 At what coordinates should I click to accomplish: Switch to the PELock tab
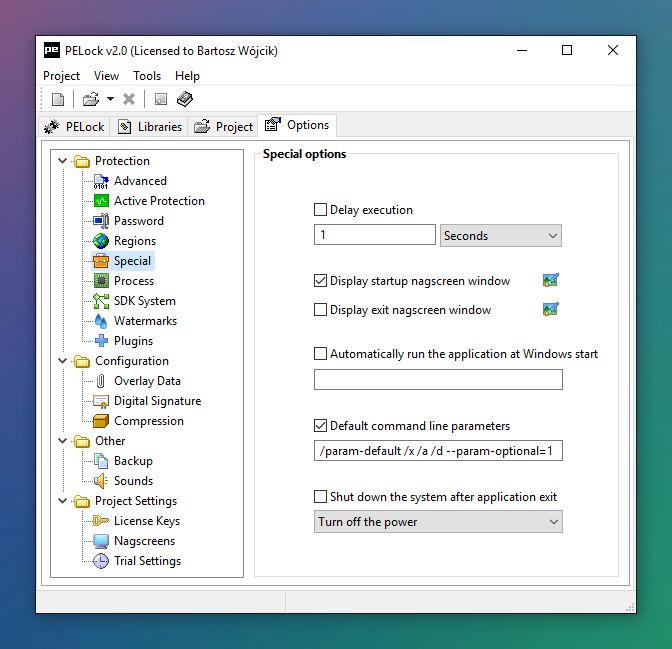point(74,126)
